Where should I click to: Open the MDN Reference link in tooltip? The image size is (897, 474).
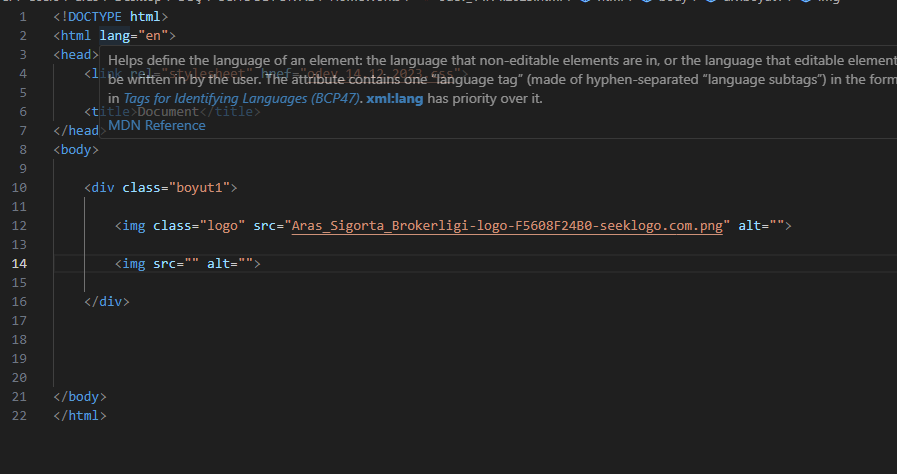pos(156,125)
